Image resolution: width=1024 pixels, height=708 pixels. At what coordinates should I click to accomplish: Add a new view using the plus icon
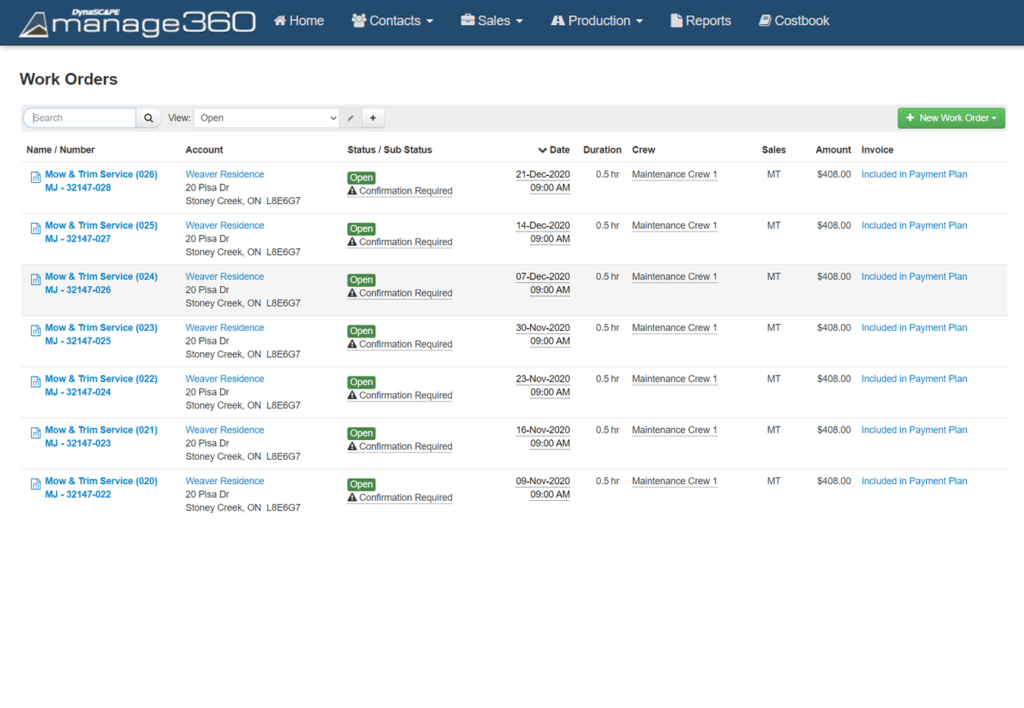372,117
